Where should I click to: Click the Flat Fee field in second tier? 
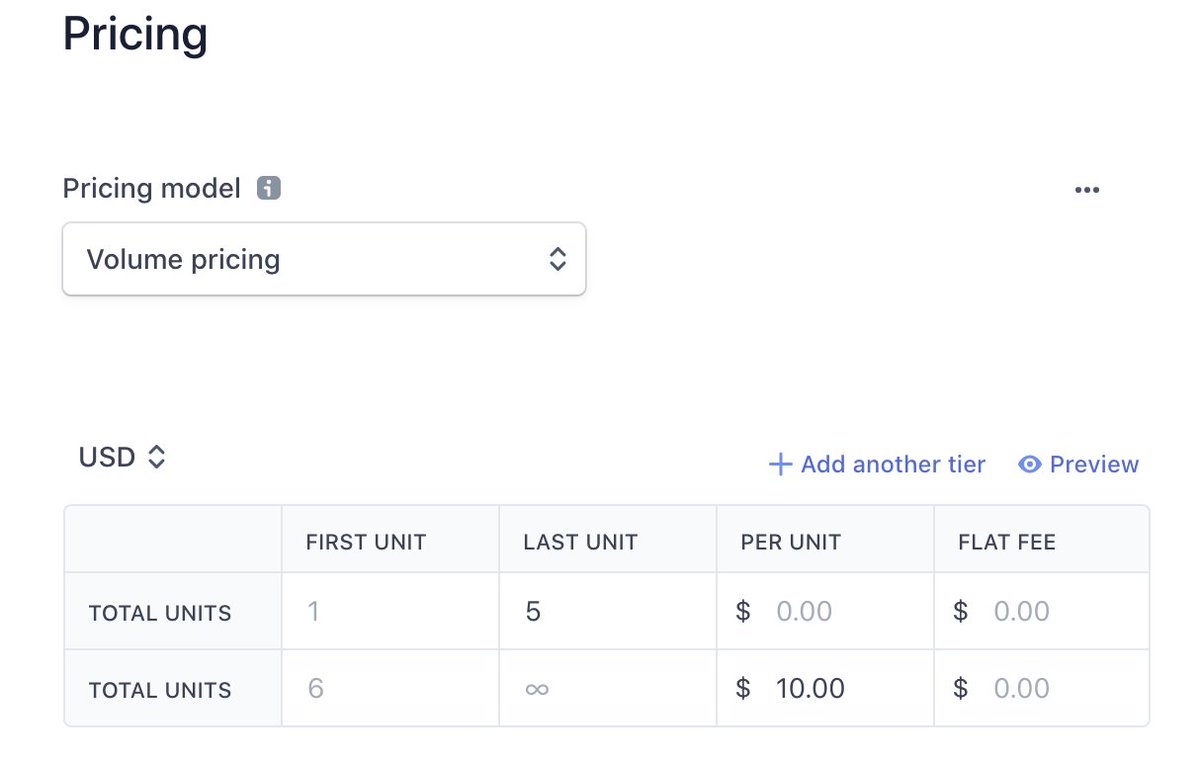(x=1042, y=688)
